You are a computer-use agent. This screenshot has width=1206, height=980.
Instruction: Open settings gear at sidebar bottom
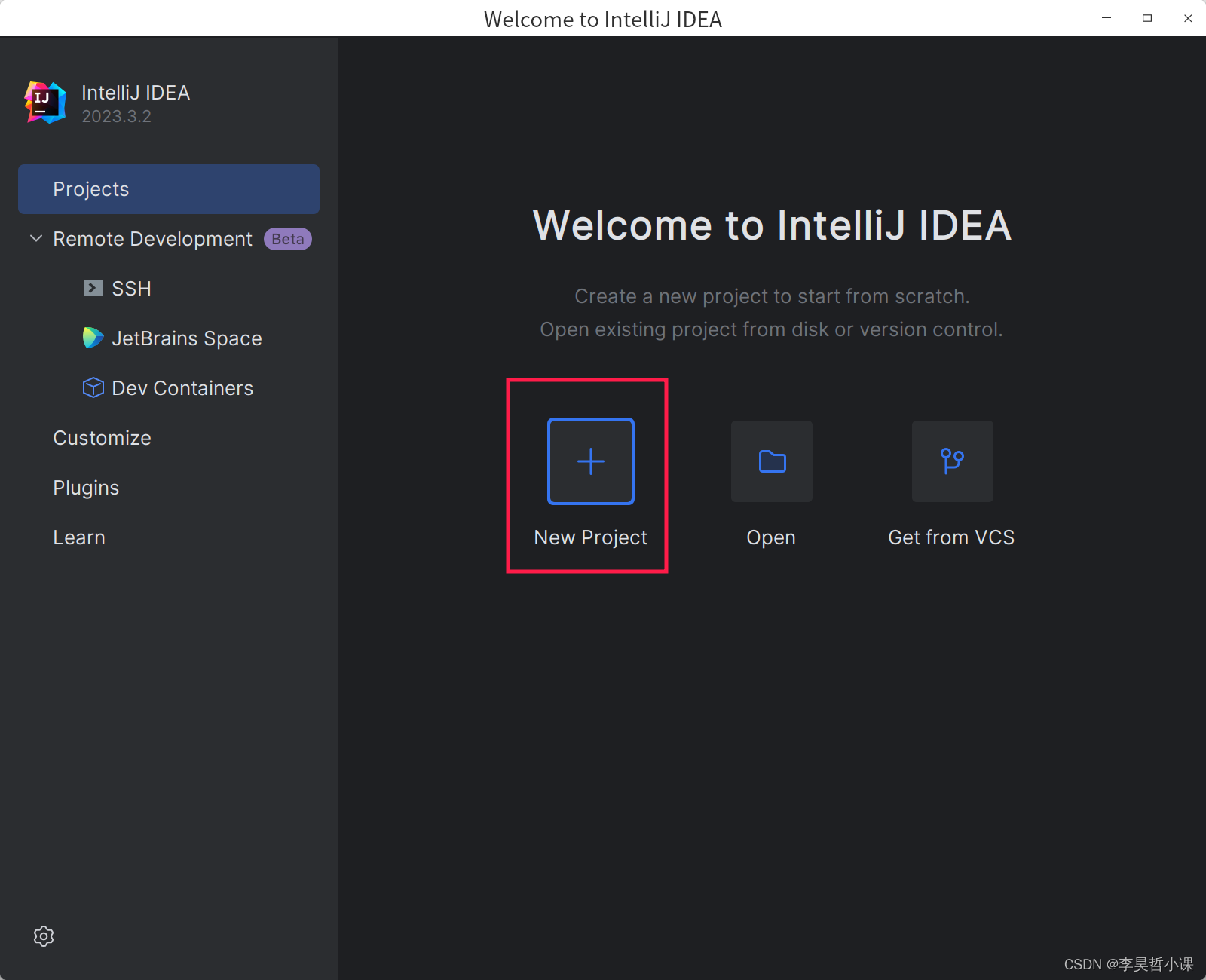pyautogui.click(x=44, y=936)
